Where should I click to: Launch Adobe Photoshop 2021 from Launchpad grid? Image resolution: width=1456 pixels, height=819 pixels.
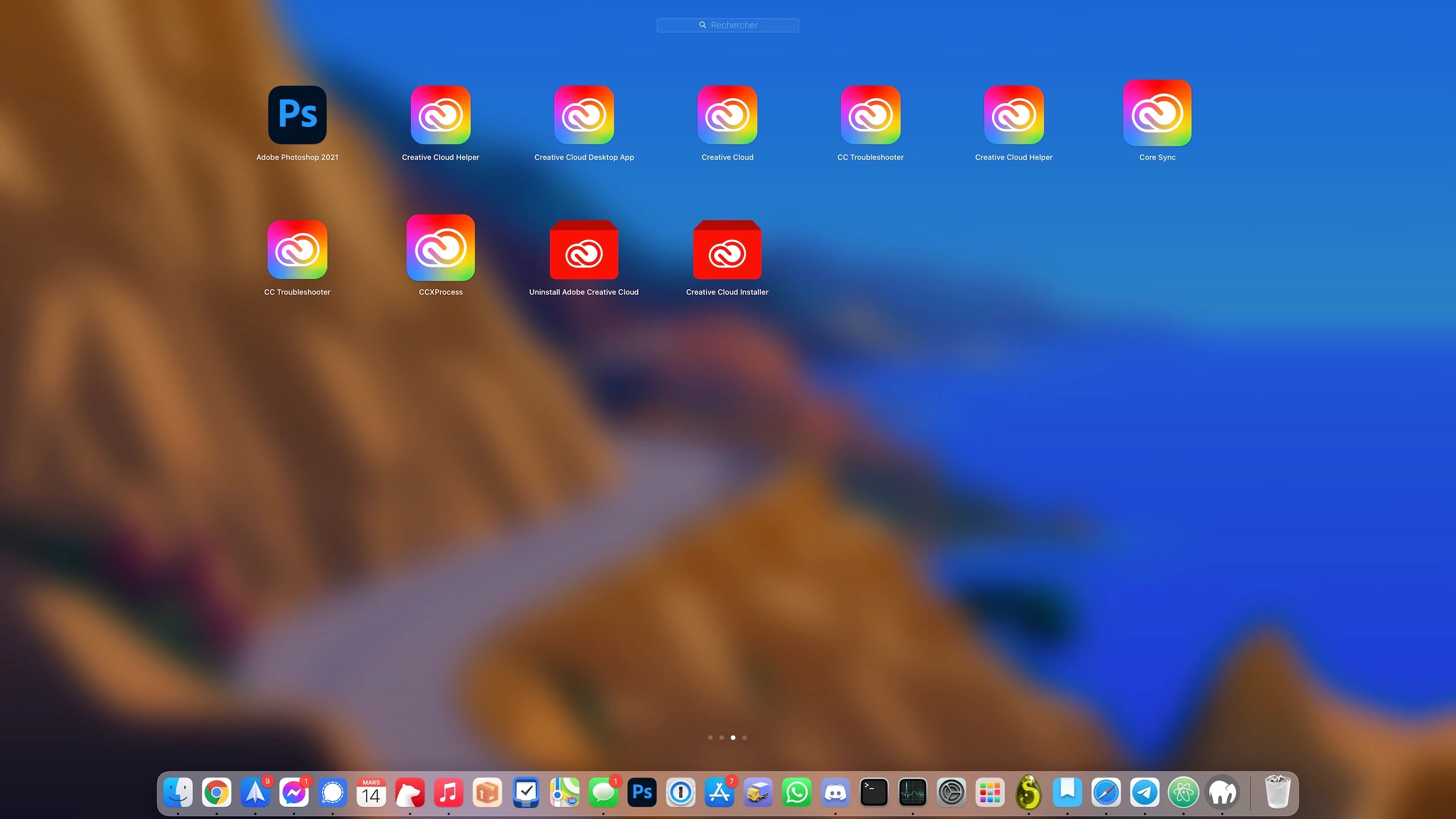(297, 115)
